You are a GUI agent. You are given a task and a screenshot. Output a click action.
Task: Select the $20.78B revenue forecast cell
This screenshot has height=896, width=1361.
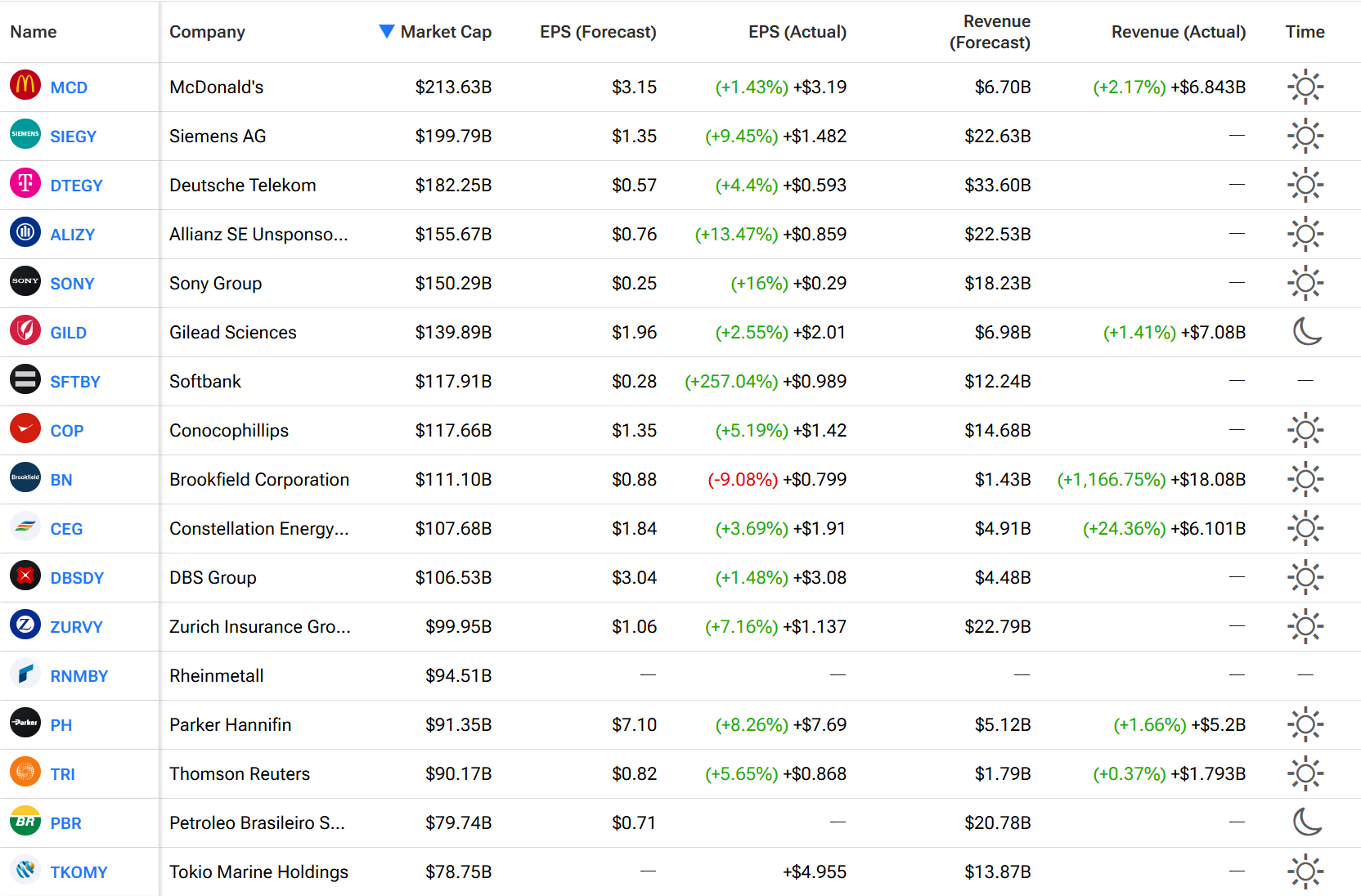[998, 823]
